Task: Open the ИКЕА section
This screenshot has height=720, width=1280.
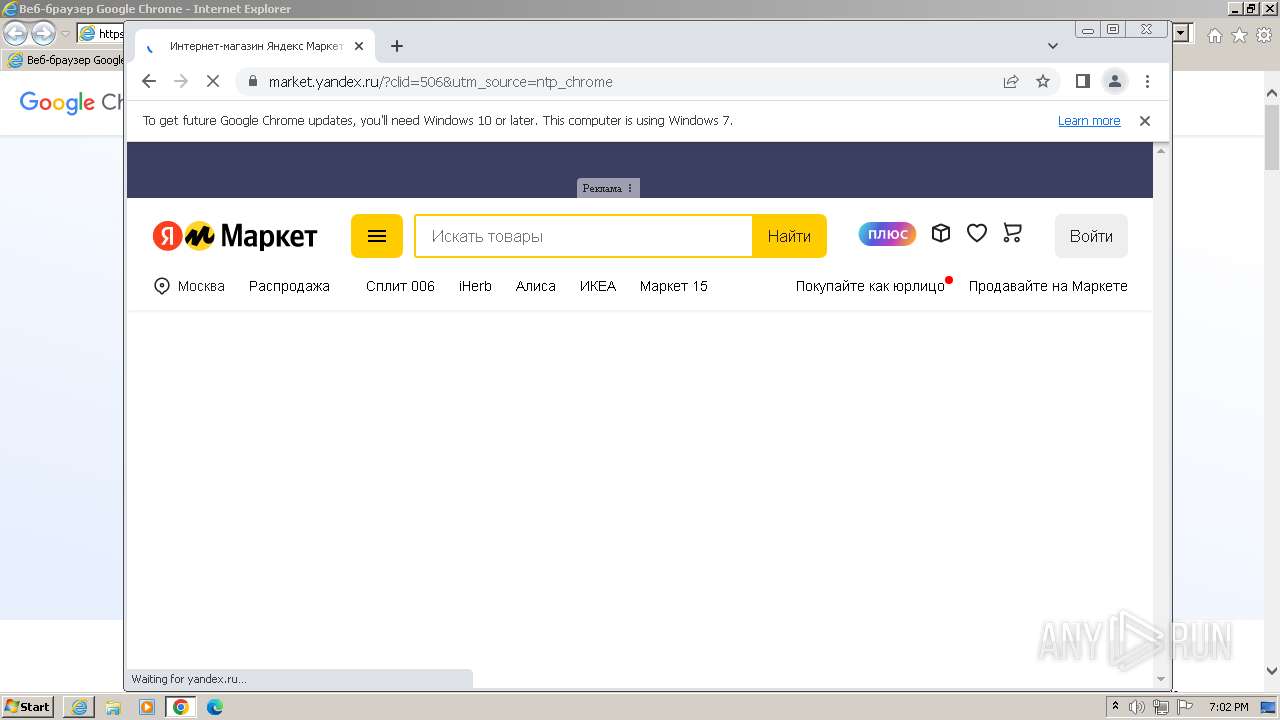Action: click(598, 286)
